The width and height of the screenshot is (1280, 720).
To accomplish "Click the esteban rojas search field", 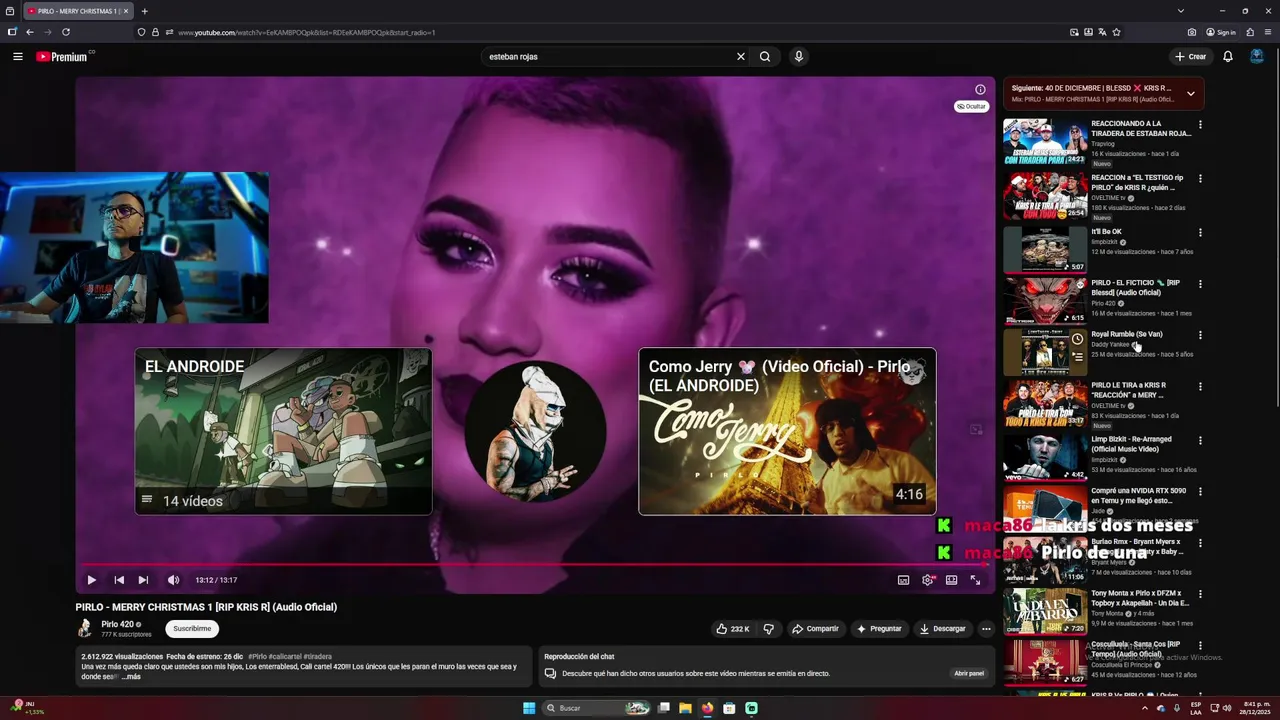I will point(610,57).
